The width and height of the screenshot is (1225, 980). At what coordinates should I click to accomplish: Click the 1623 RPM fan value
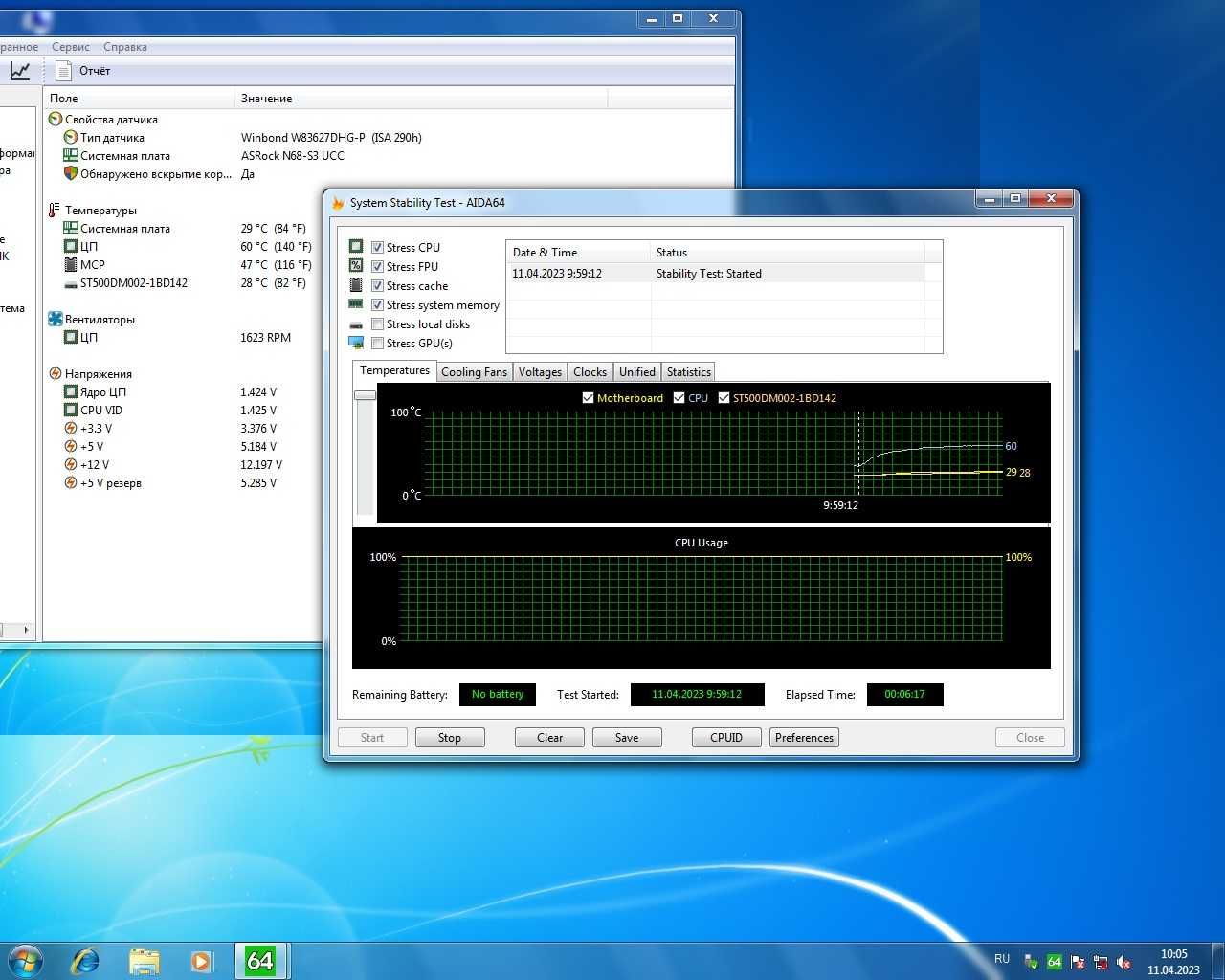265,338
